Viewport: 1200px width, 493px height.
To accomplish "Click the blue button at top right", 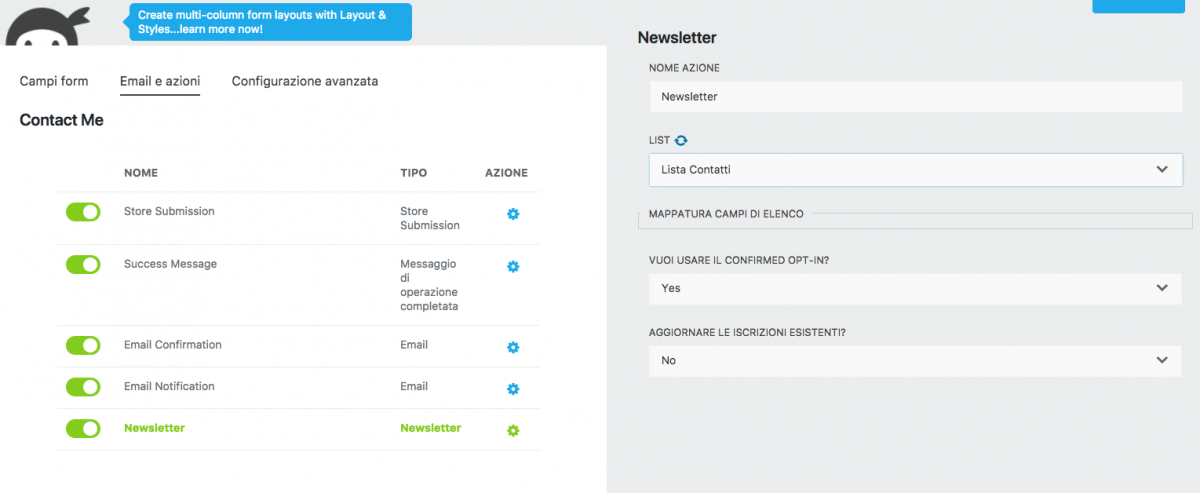I will click(x=1137, y=6).
